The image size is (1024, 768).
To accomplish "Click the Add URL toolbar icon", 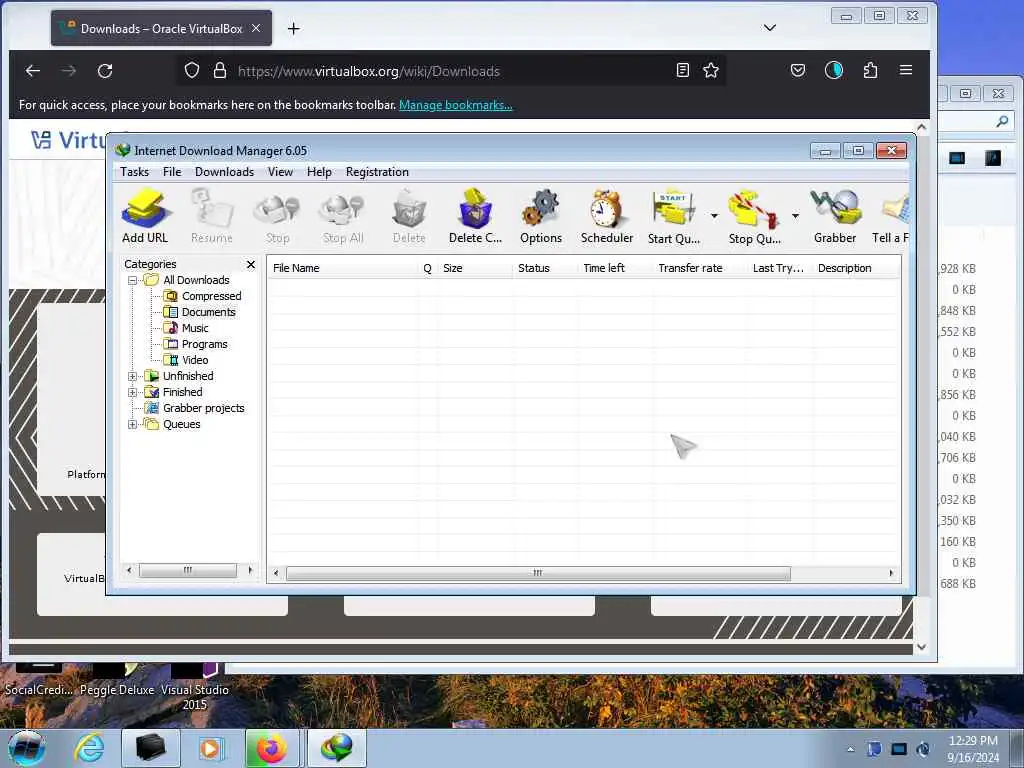I will [145, 216].
